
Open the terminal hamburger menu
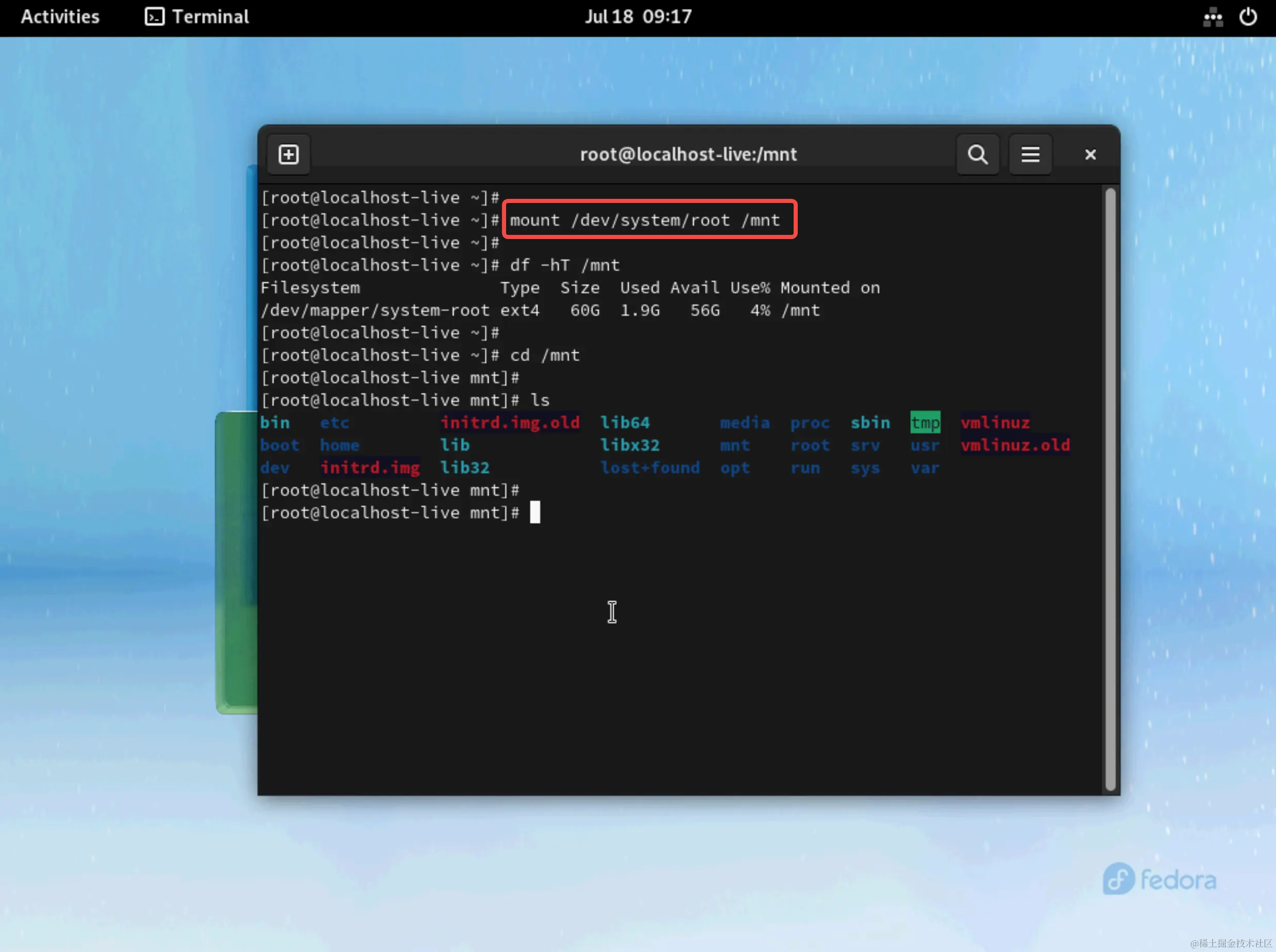(x=1031, y=155)
